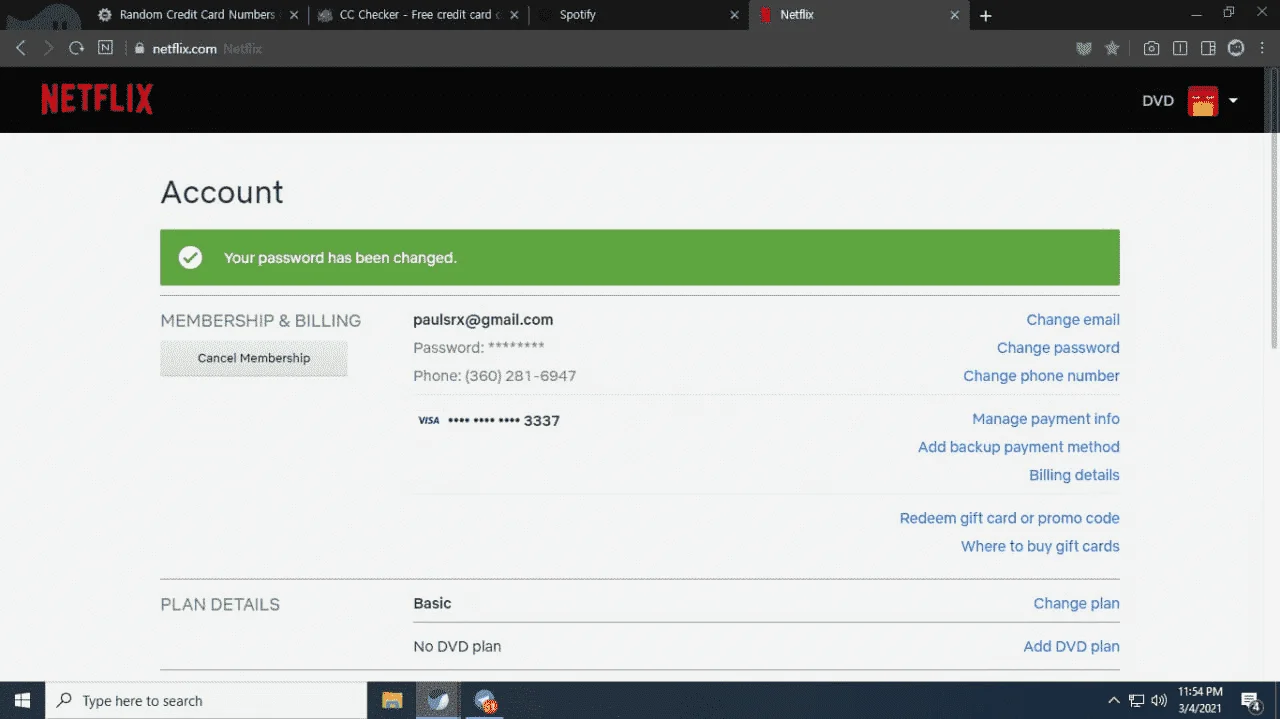Open Where to buy gift cards

click(1040, 546)
